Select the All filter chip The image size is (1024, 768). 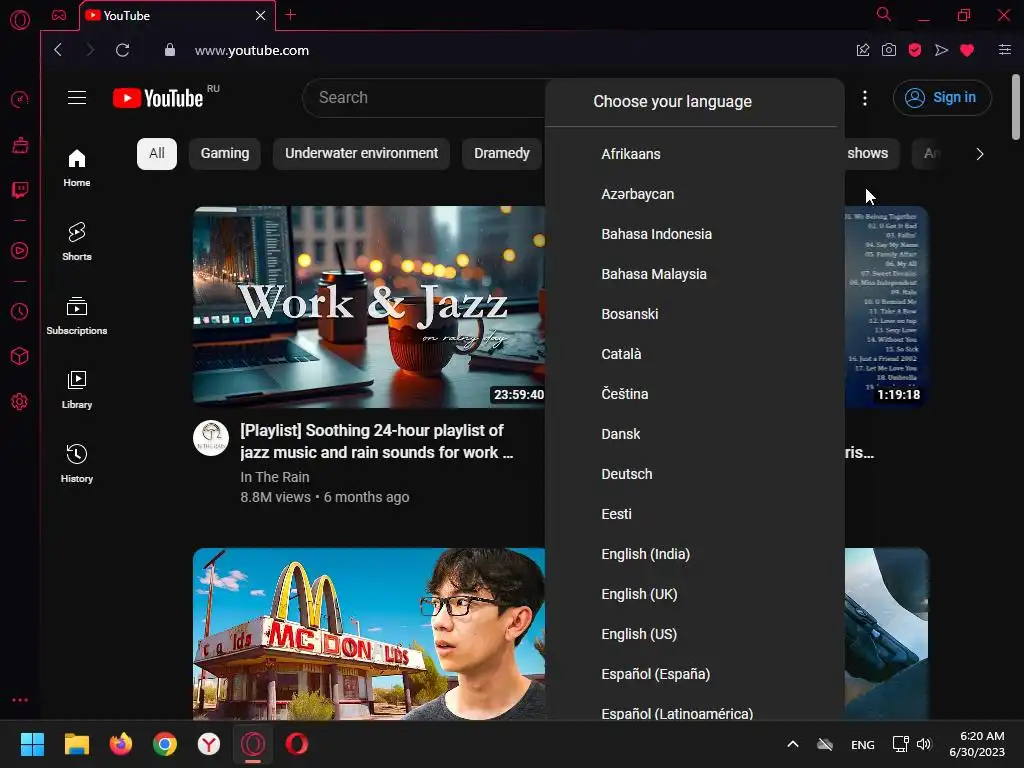157,153
